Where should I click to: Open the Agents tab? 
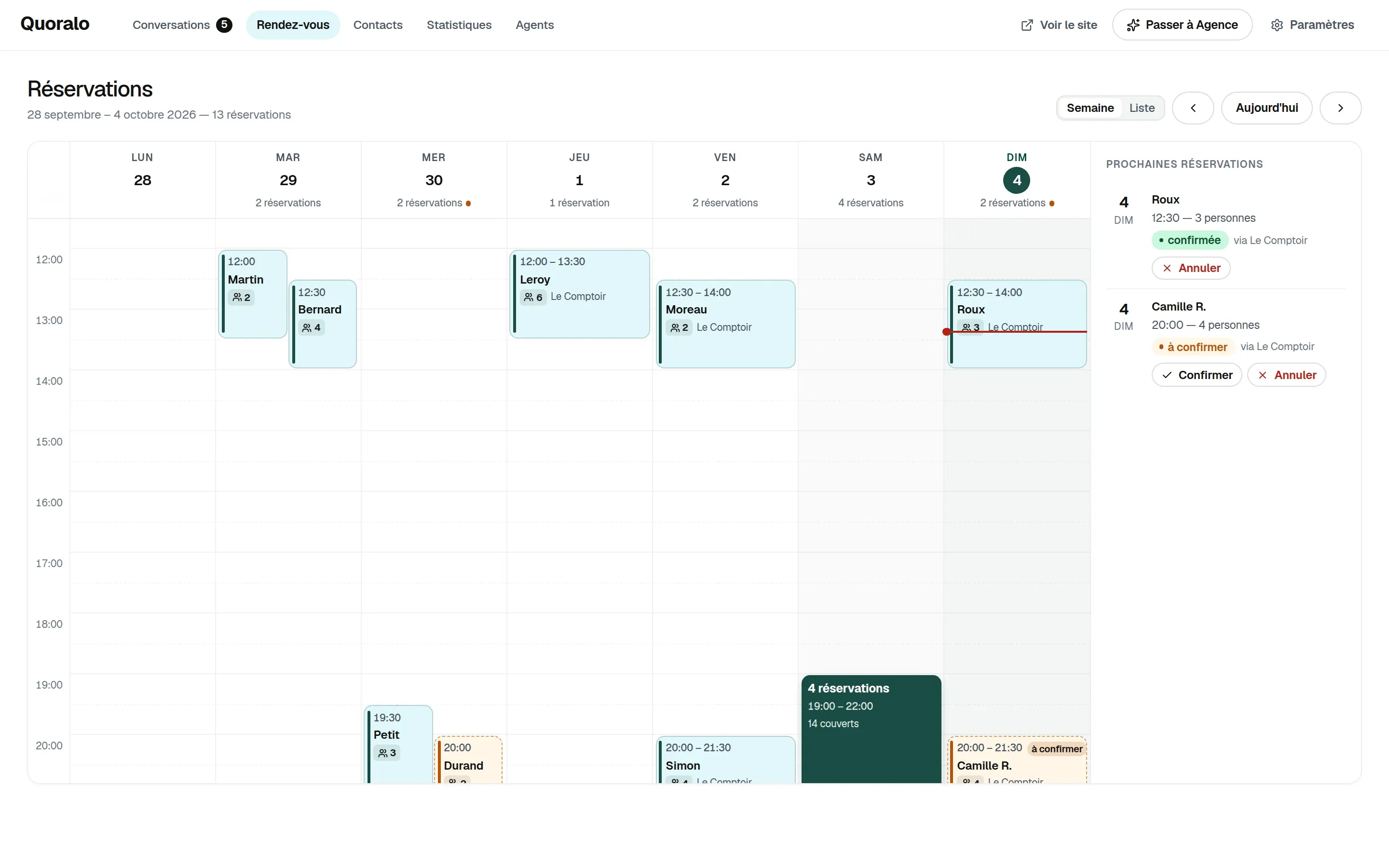(534, 25)
